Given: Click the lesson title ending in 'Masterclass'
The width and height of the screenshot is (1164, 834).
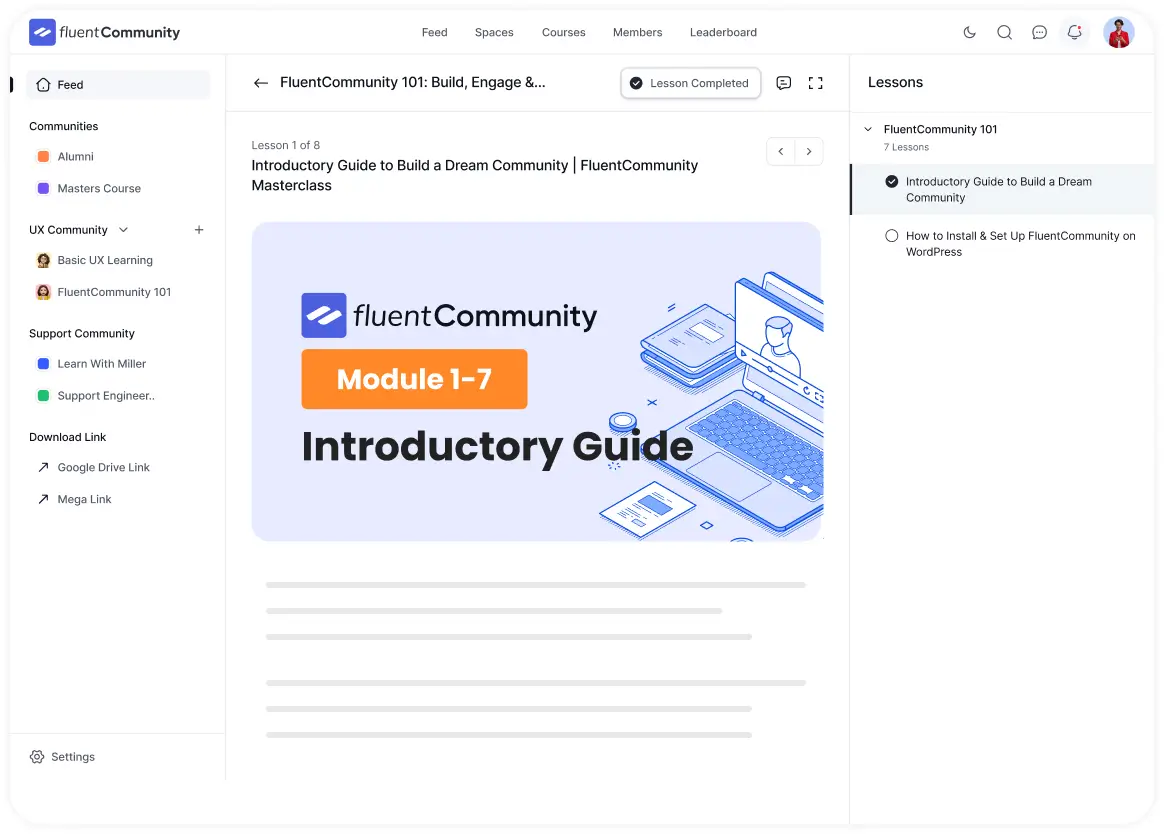Looking at the screenshot, I should (475, 175).
